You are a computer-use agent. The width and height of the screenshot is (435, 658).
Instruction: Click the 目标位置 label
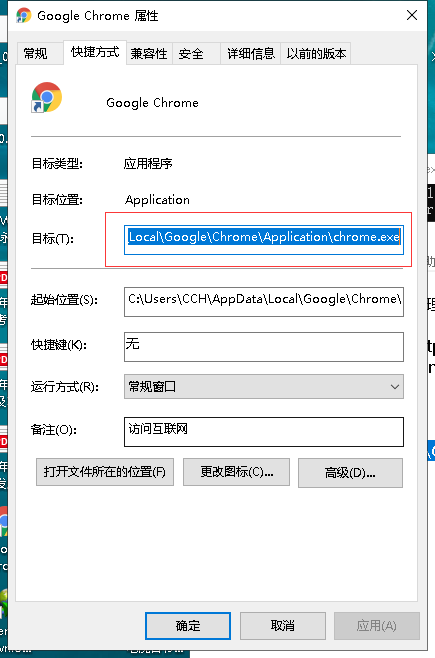(57, 200)
